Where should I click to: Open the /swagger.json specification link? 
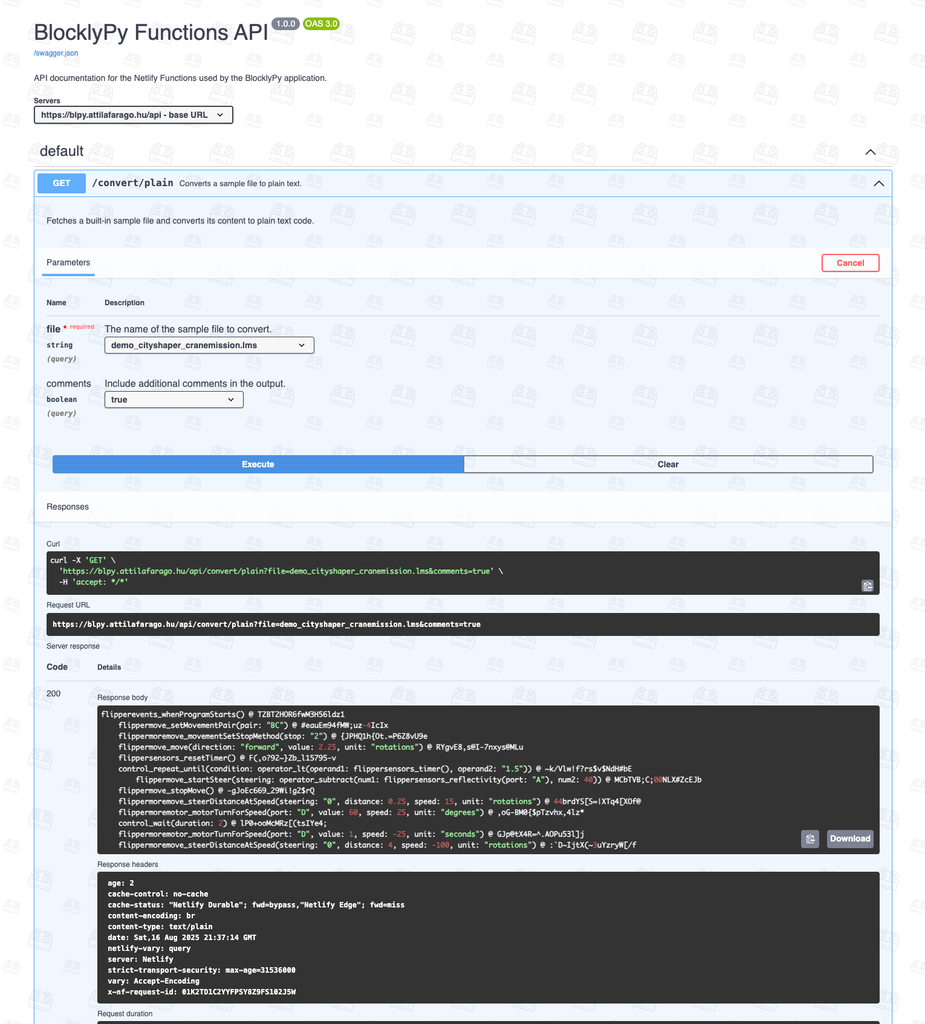pyautogui.click(x=55, y=52)
